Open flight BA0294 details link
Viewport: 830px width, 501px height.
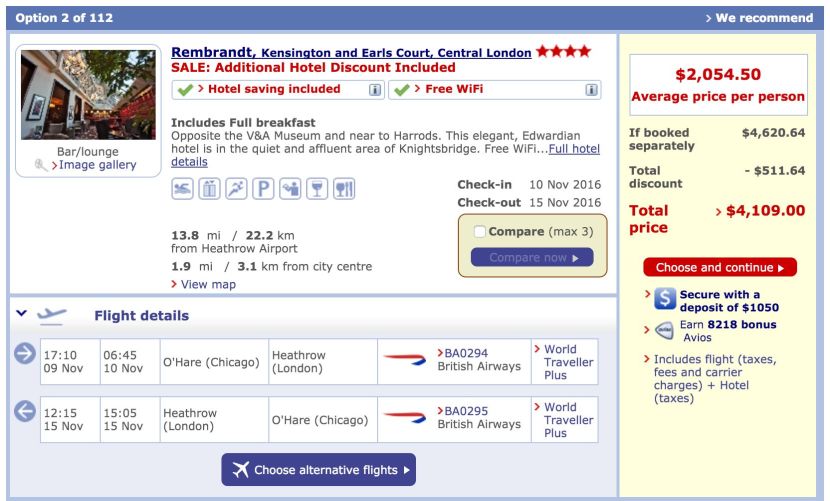(x=465, y=353)
